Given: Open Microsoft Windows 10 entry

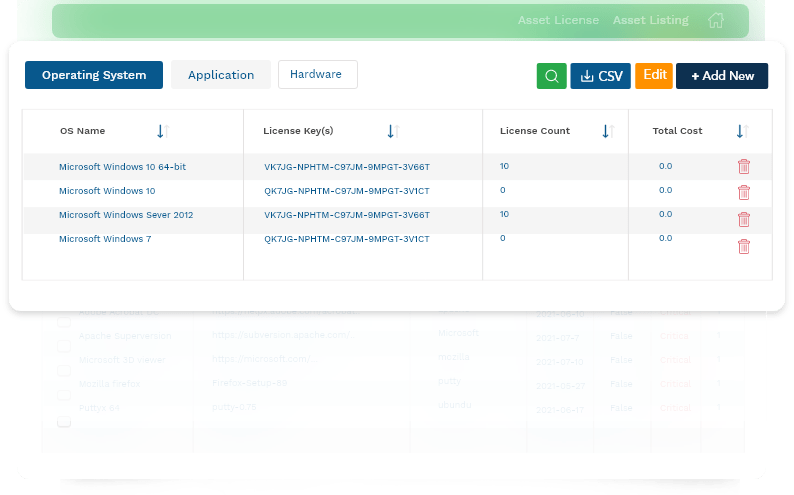Looking at the screenshot, I should (x=107, y=191).
